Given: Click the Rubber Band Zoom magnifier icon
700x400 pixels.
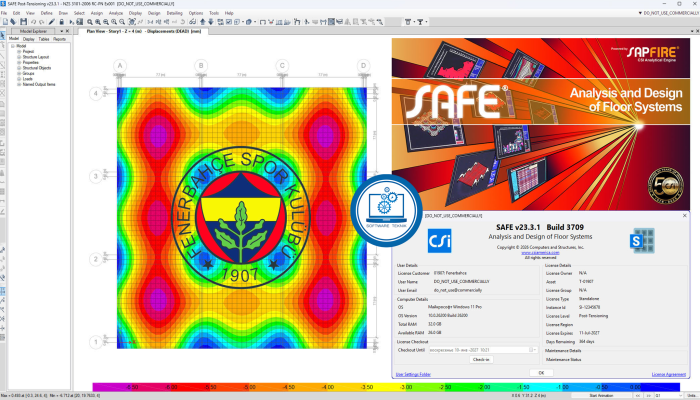Looking at the screenshot, I should pos(90,22).
